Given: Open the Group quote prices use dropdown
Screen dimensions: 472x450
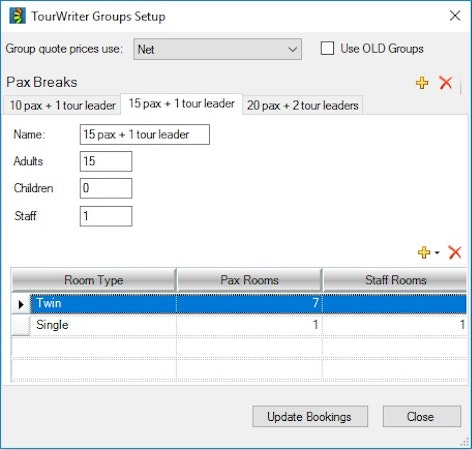Looking at the screenshot, I should [218, 49].
